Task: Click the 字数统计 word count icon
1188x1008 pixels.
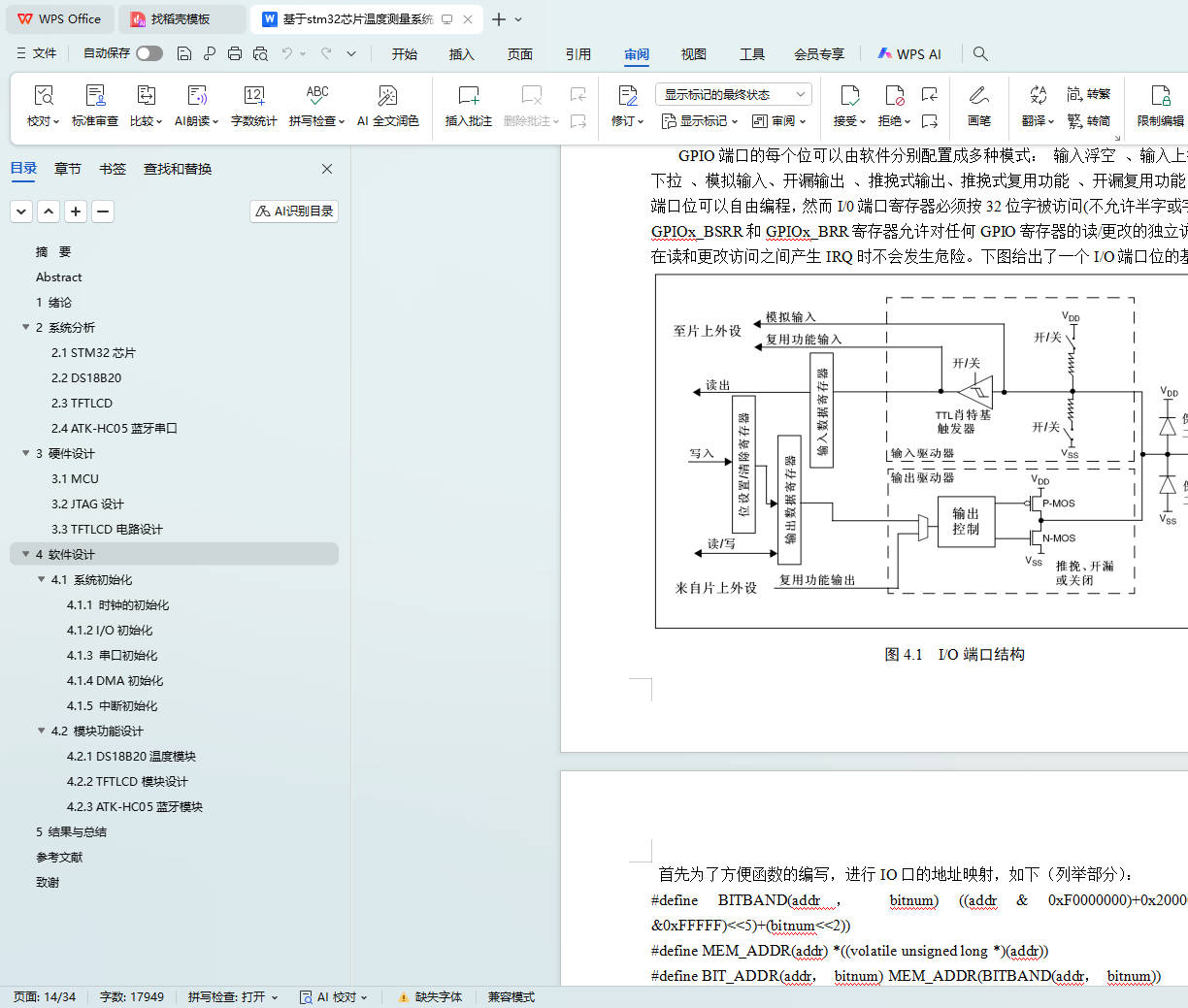Action: [x=253, y=95]
